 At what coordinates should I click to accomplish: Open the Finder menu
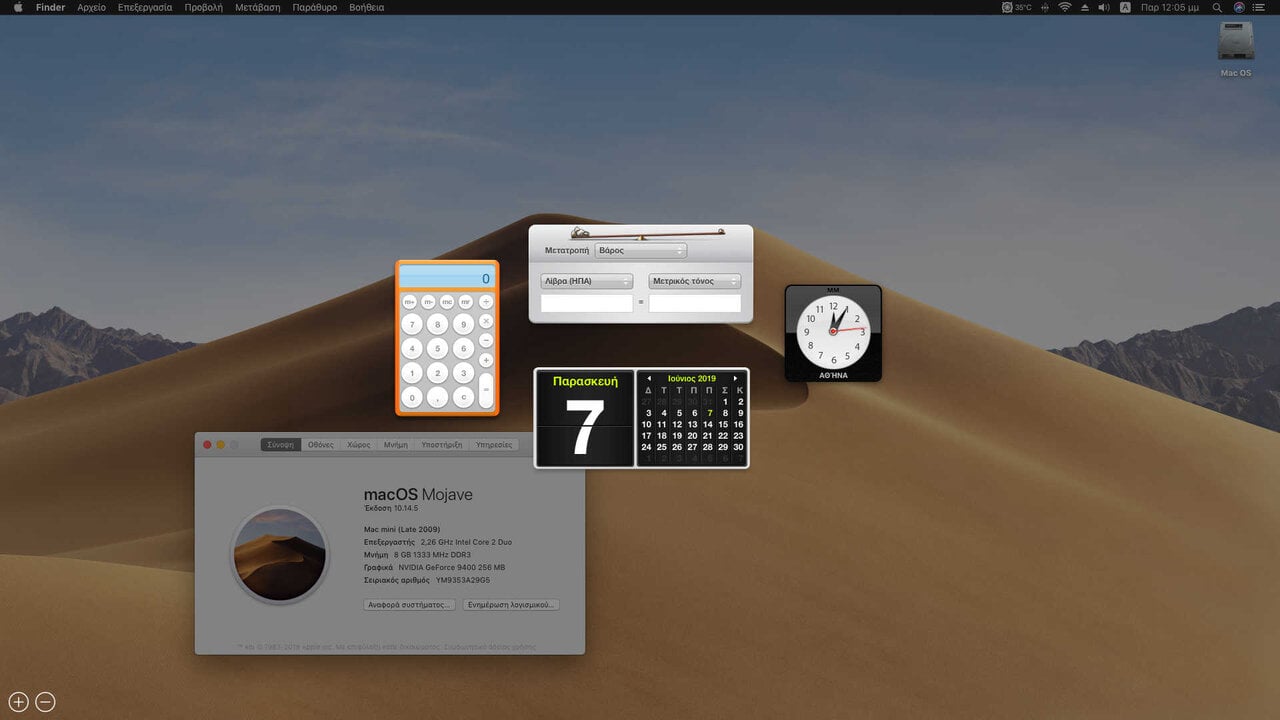click(x=50, y=7)
